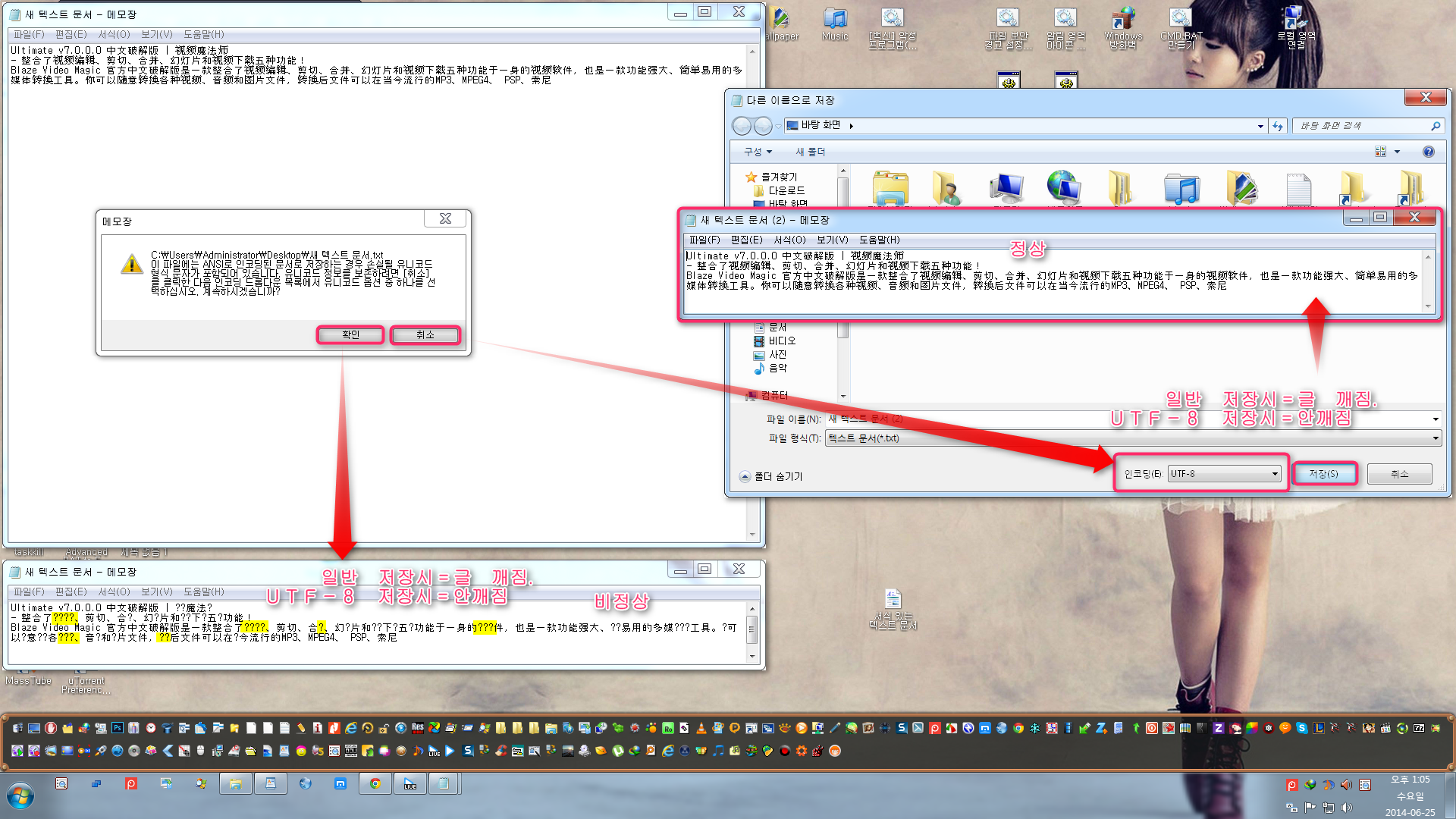Click the bottom Notepad window's scrollbar thumb

752,629
